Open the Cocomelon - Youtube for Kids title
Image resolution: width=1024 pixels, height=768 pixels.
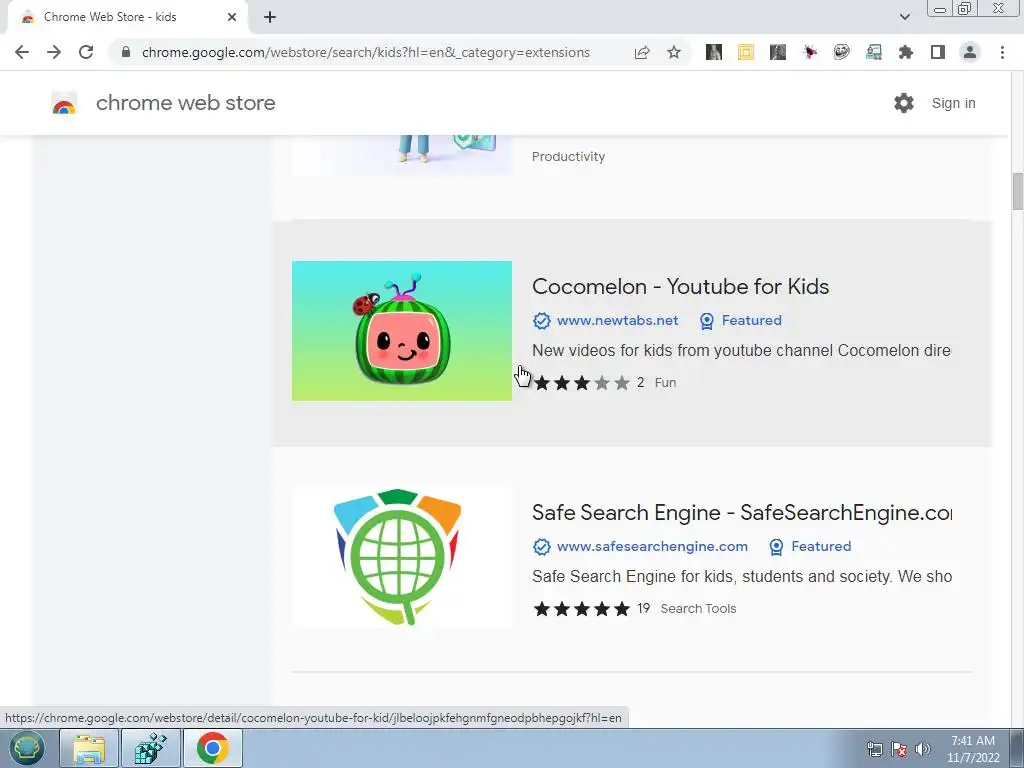(x=680, y=287)
